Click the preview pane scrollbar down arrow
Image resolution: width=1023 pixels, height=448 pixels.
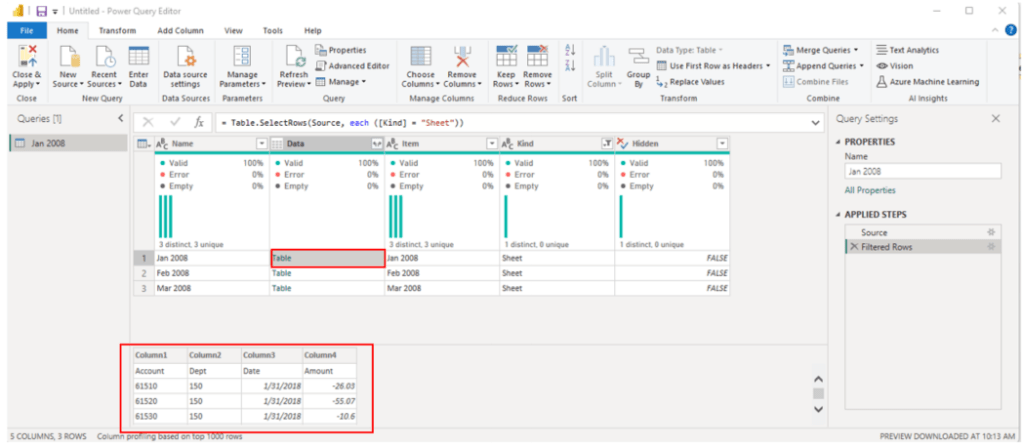tap(818, 409)
